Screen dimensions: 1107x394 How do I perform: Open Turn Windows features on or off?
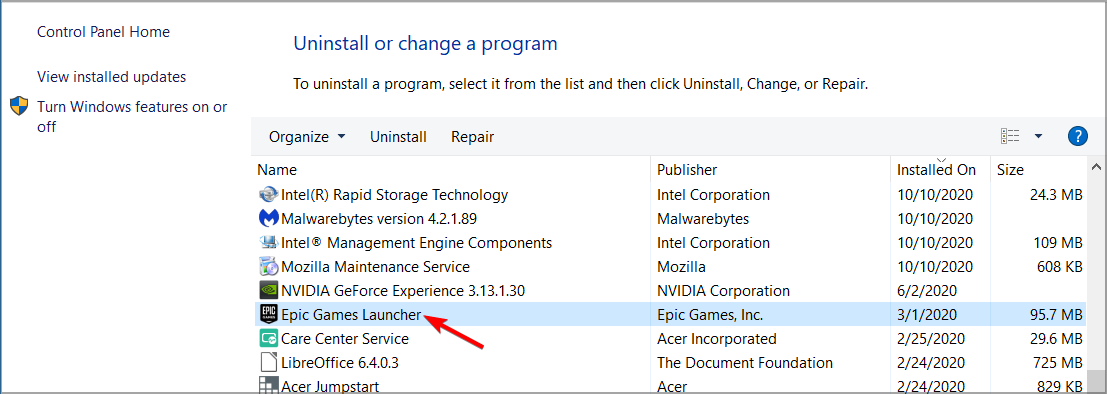point(132,117)
